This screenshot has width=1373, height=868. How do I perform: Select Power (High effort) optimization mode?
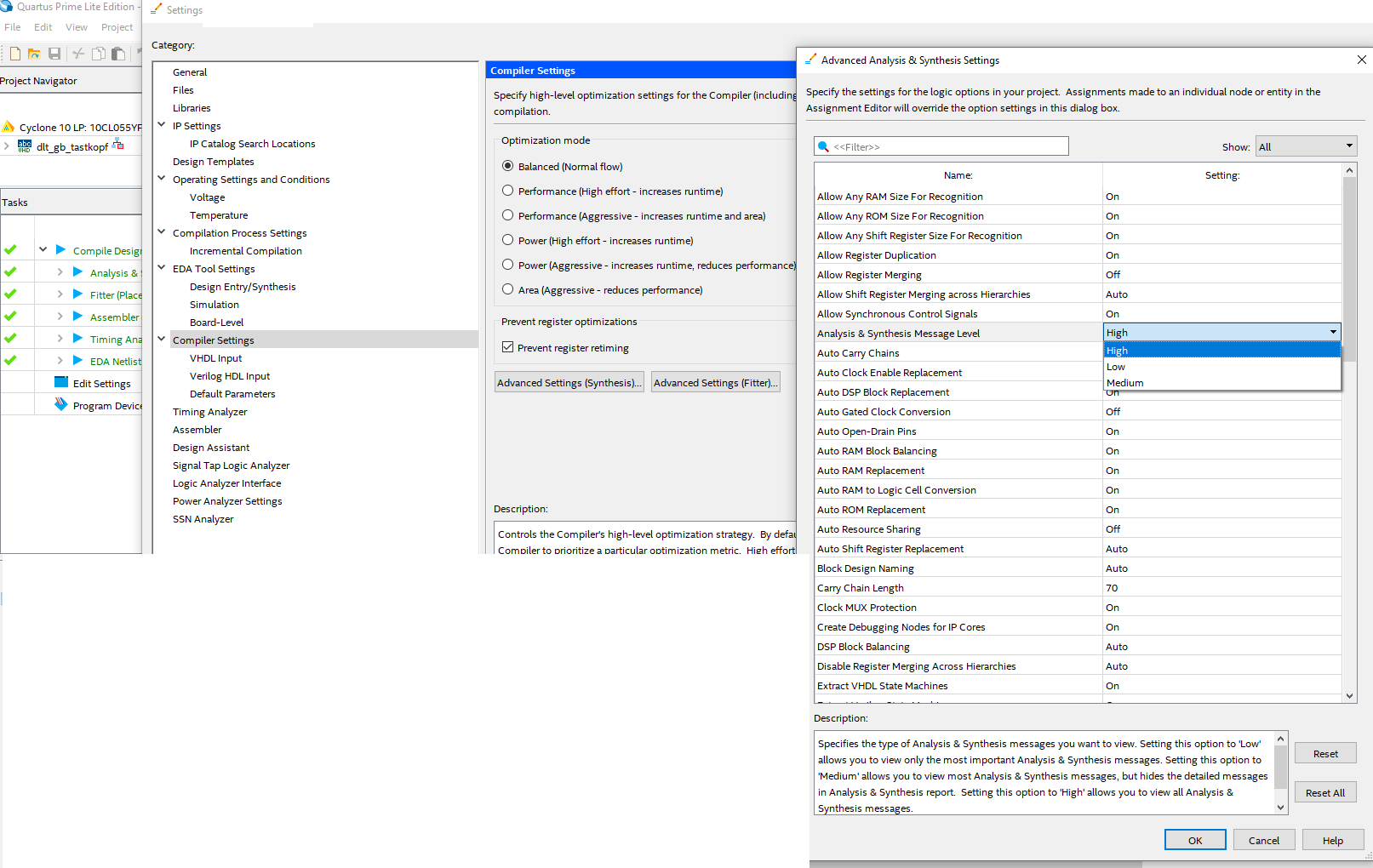[x=507, y=240]
